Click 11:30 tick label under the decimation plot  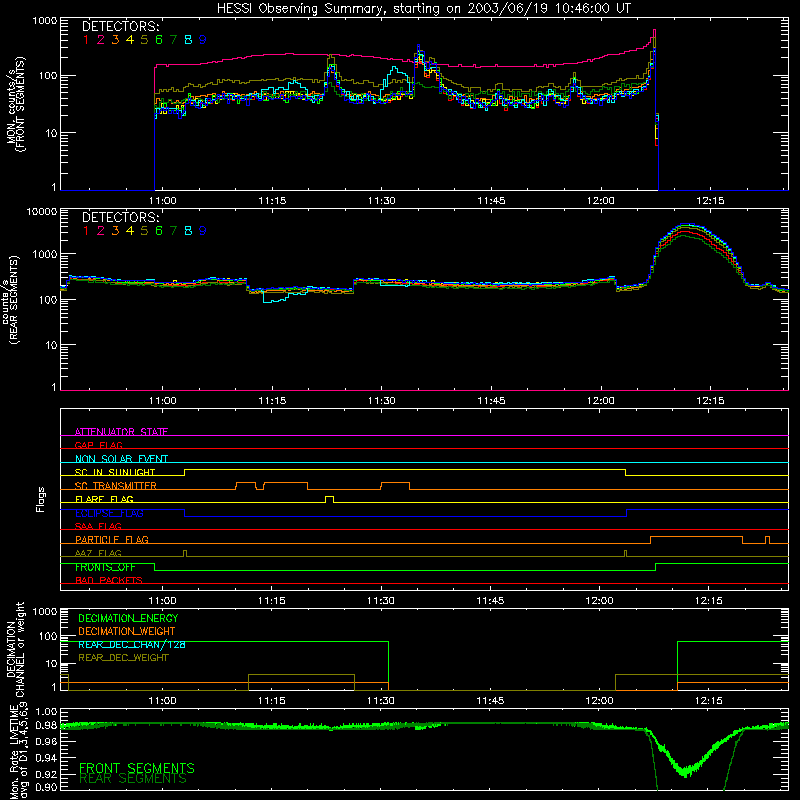(x=381, y=701)
